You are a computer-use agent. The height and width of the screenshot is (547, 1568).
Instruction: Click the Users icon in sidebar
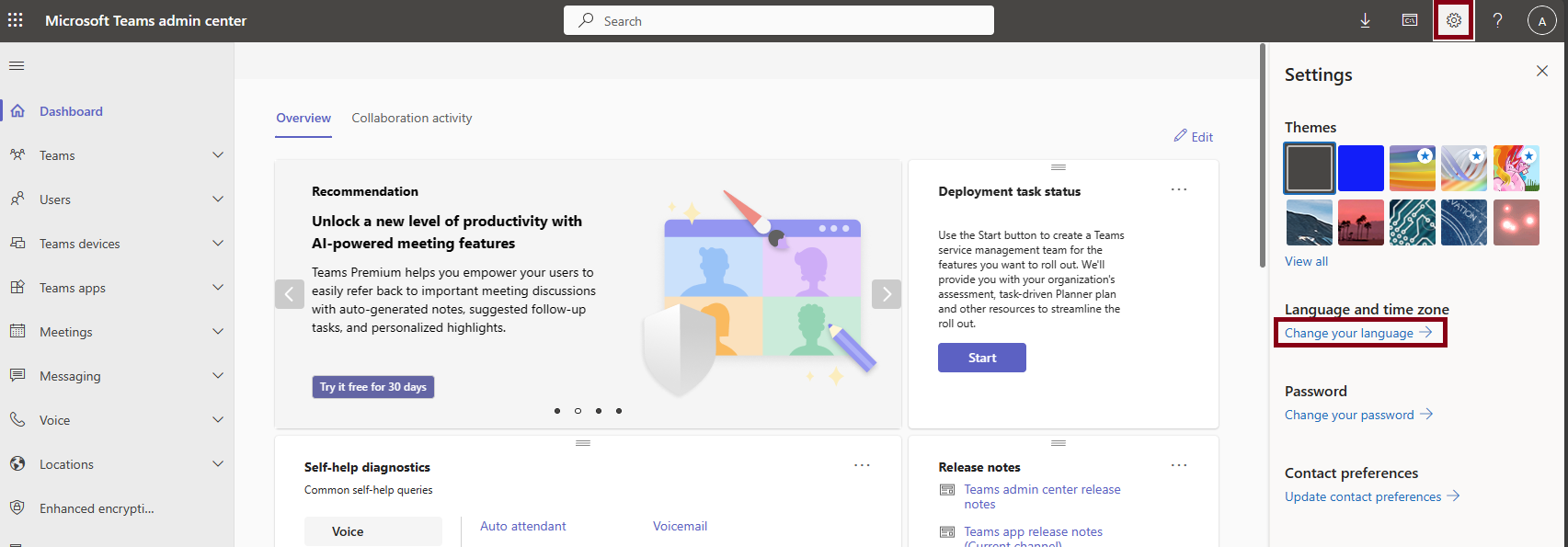pos(17,199)
